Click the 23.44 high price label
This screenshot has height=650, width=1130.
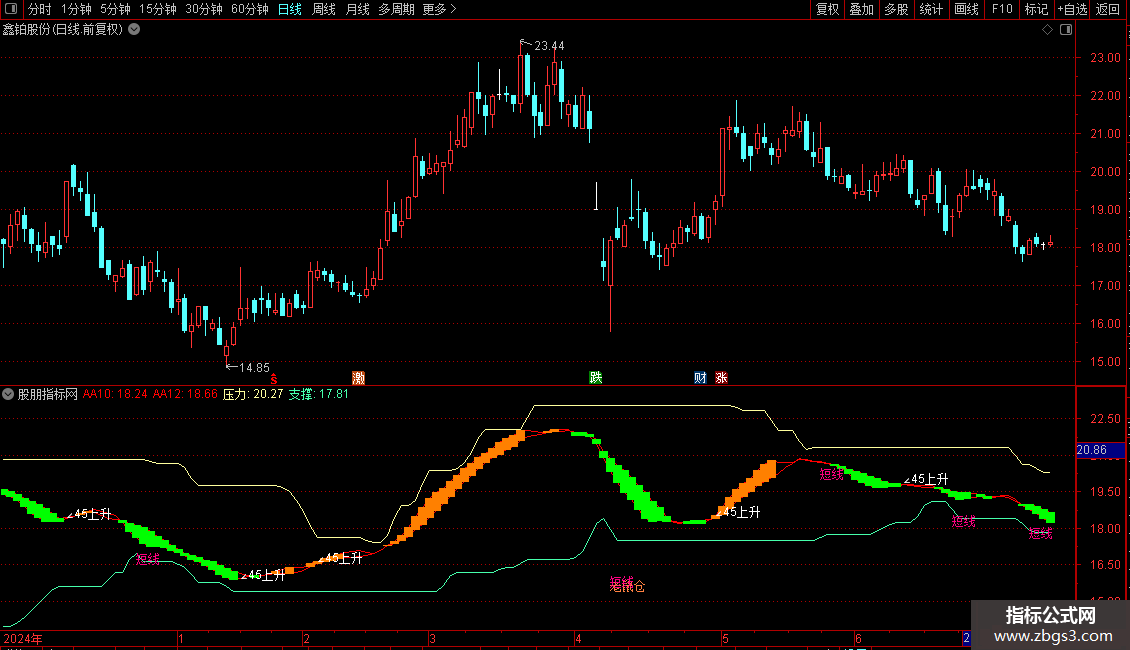(x=549, y=45)
